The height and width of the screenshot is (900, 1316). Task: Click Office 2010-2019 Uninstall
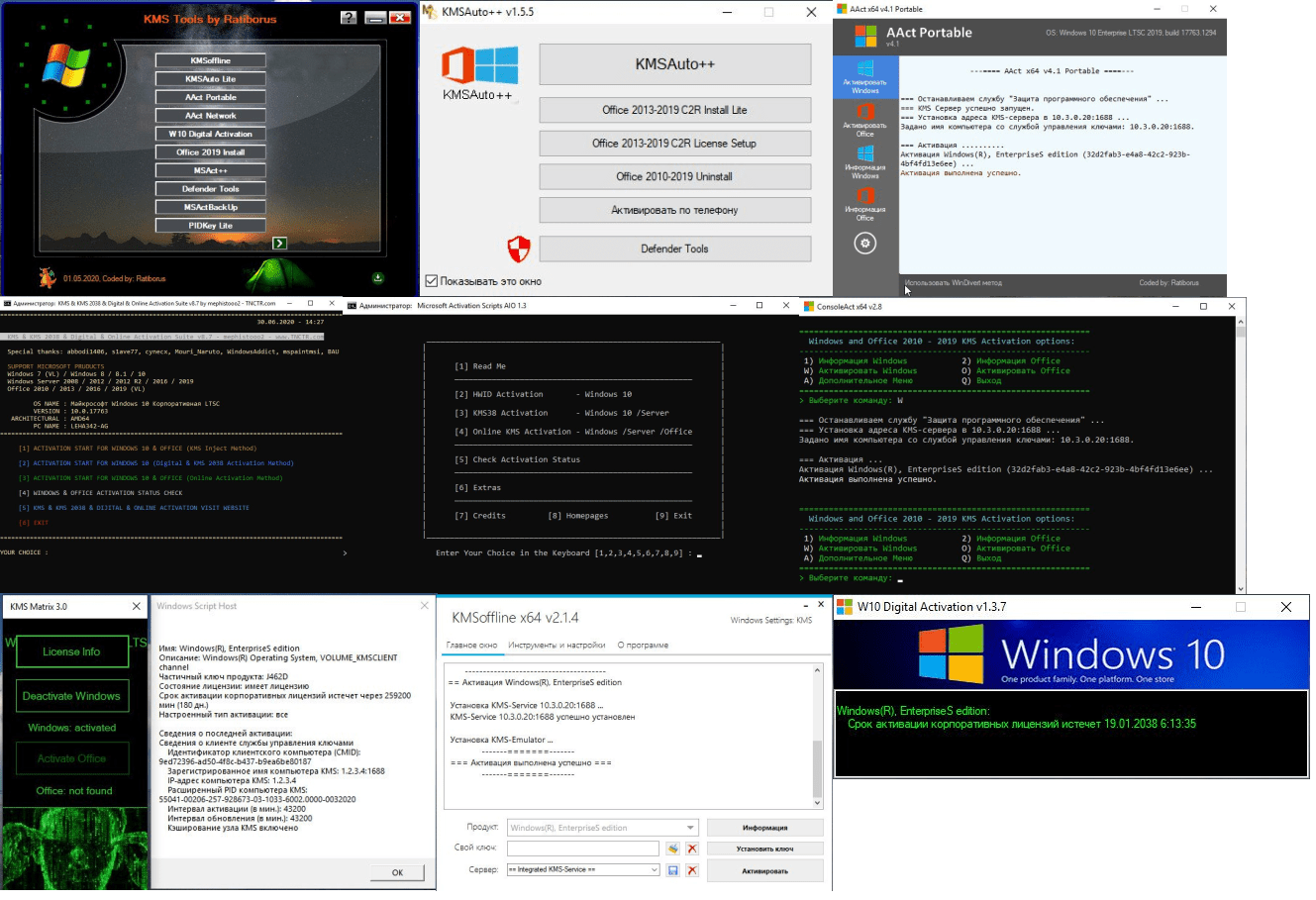click(674, 176)
